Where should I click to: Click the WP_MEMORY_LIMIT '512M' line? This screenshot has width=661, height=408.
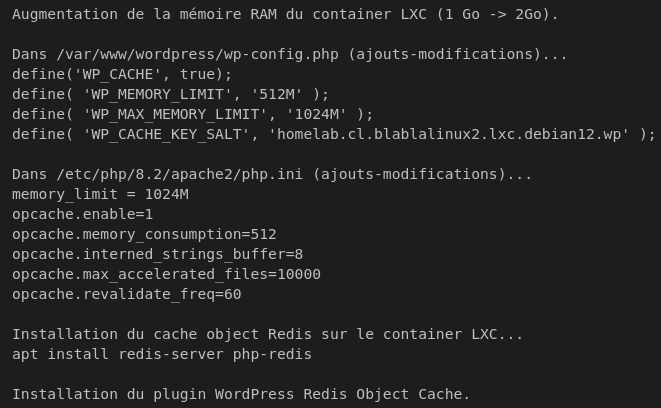tap(170, 95)
